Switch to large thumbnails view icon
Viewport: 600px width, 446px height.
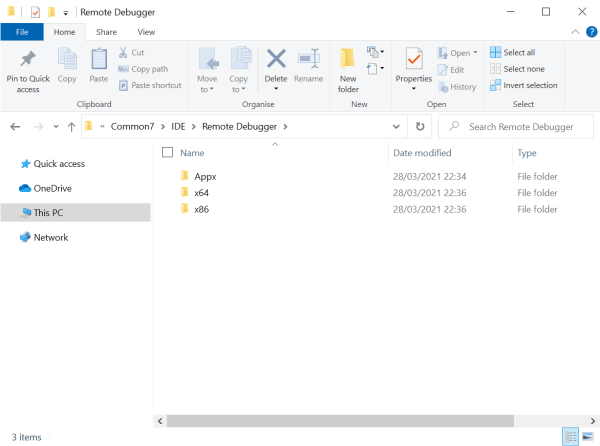[588, 437]
